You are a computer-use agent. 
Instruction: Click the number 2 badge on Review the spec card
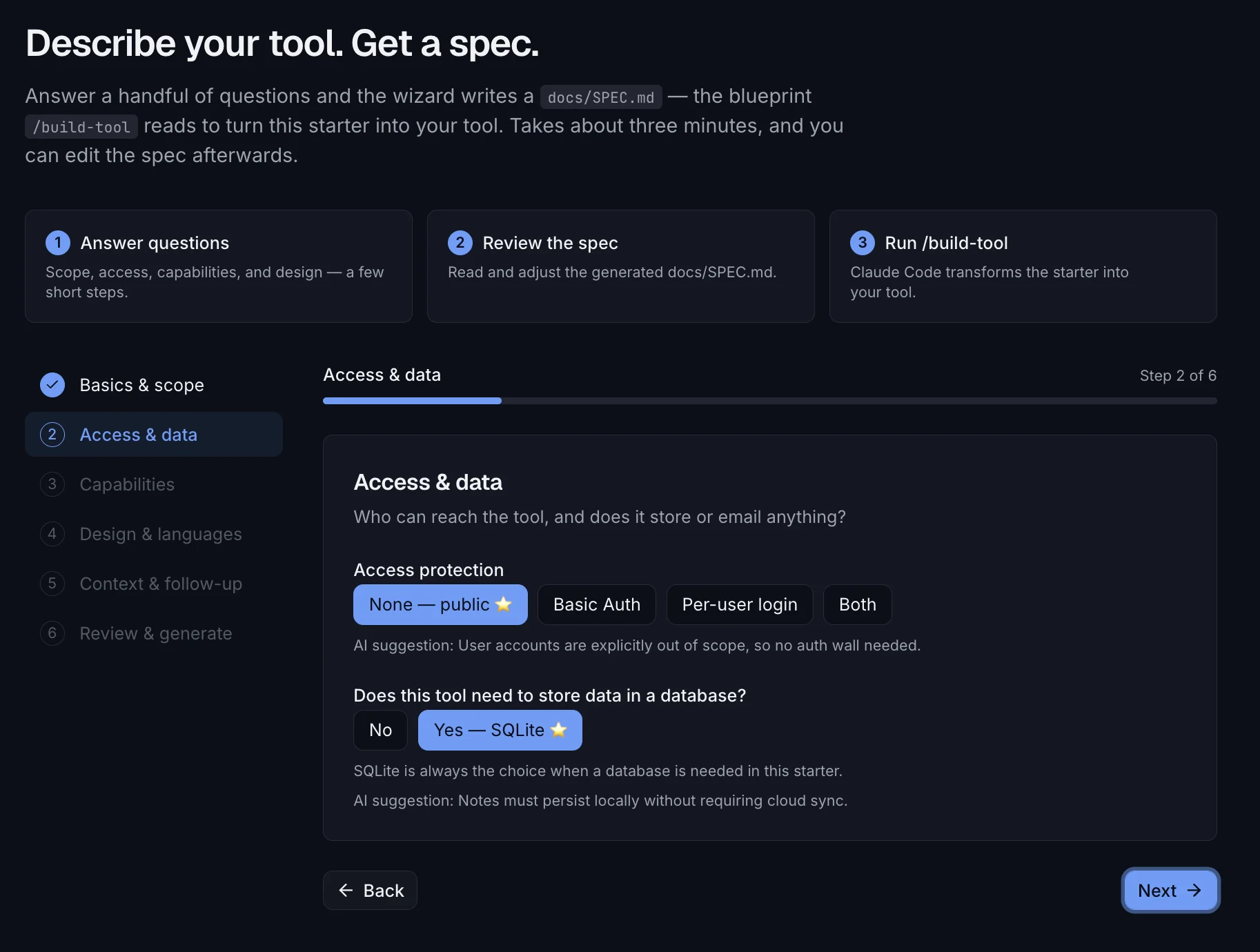[460, 243]
